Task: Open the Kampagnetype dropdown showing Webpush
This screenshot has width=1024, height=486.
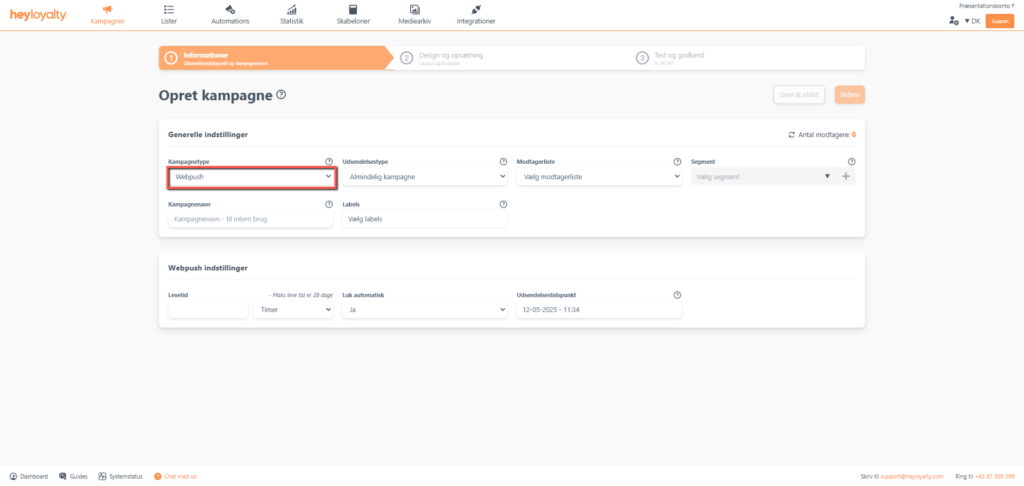Action: point(251,177)
